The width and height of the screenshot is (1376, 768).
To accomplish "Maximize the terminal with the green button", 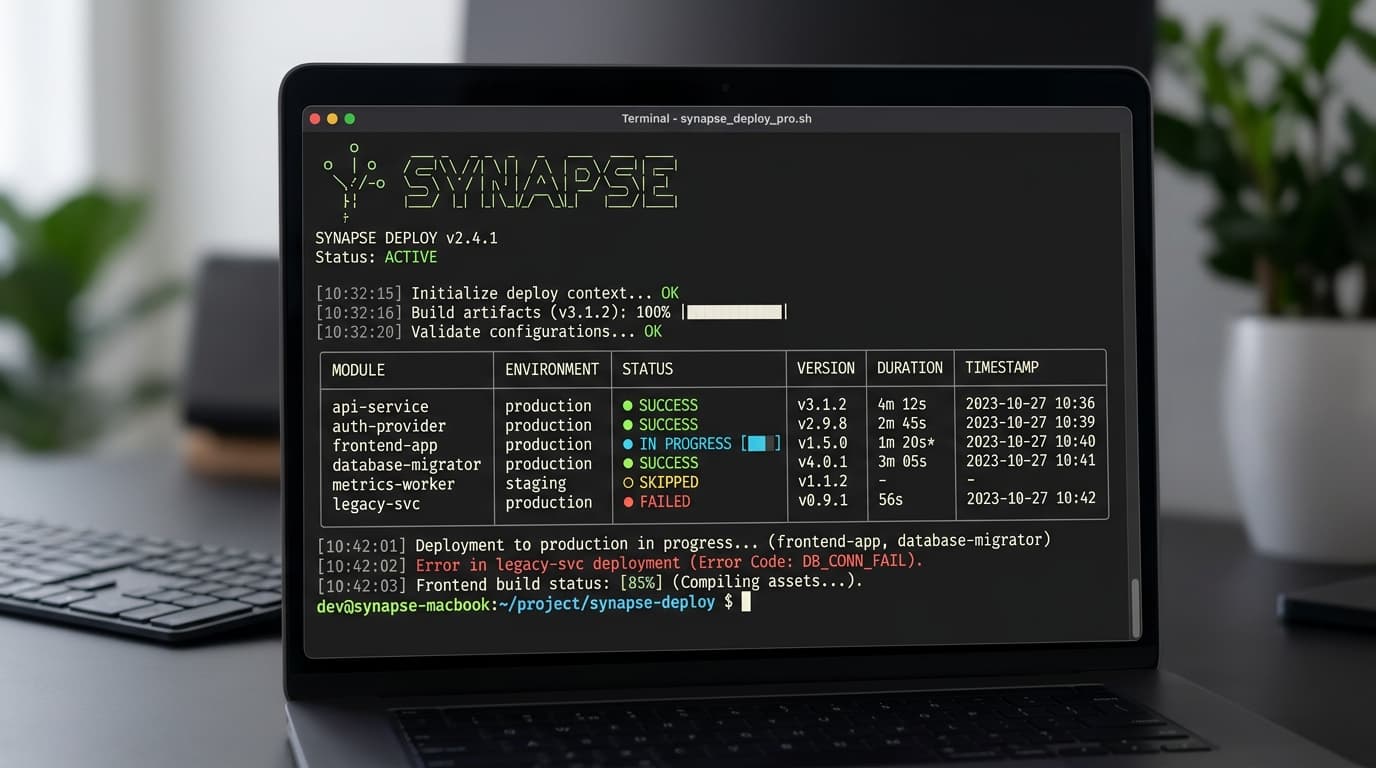I will pos(349,119).
